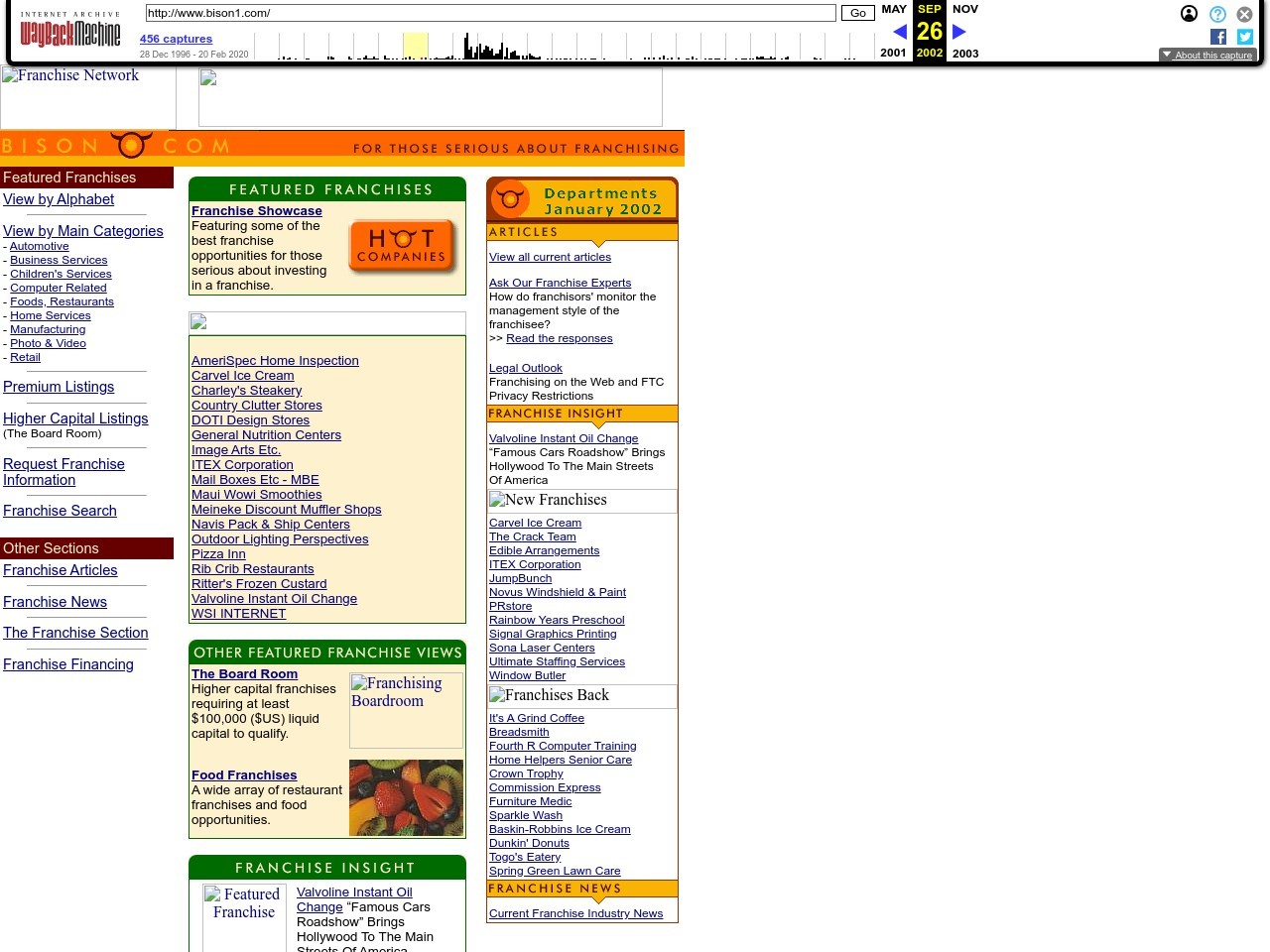Screen dimensions: 1270x952
Task: Open Franchise Financing in sidebar
Action: point(68,664)
